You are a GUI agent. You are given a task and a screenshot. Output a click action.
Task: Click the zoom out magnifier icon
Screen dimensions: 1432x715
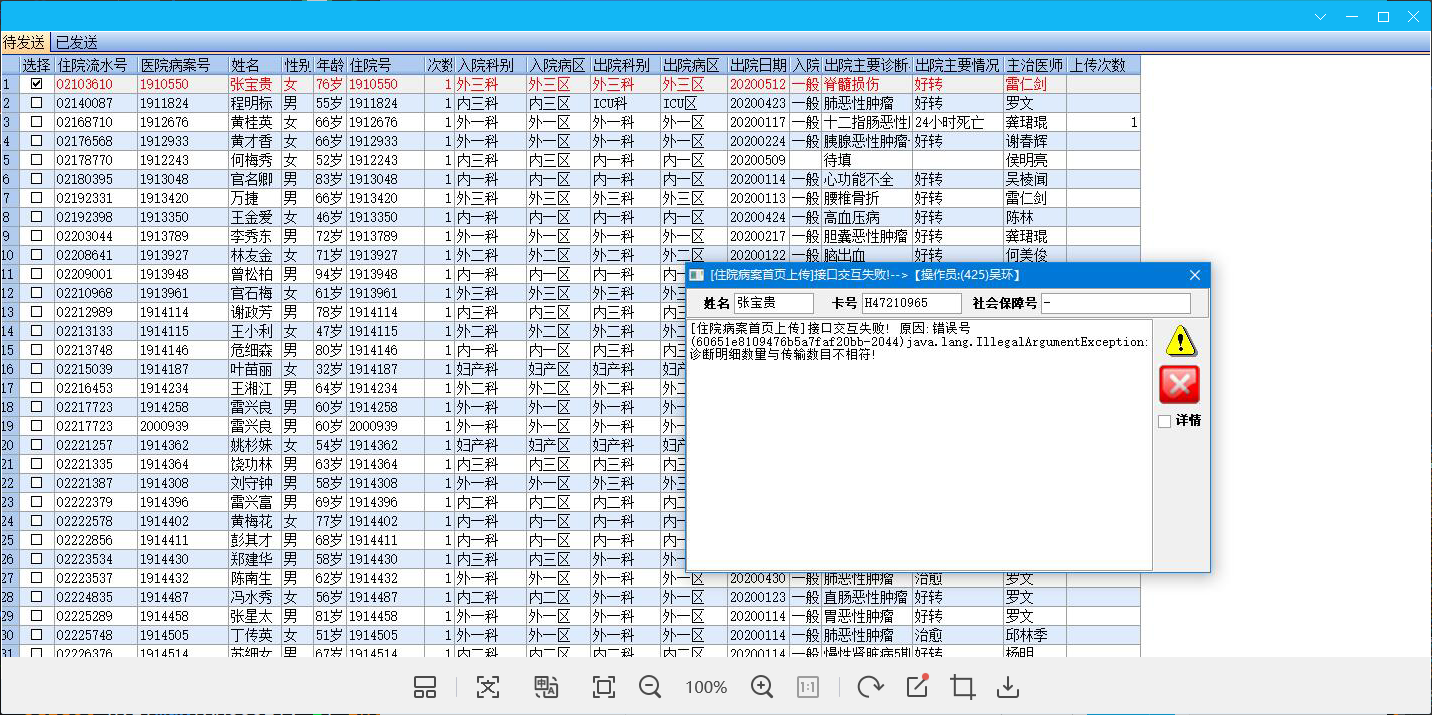click(650, 687)
